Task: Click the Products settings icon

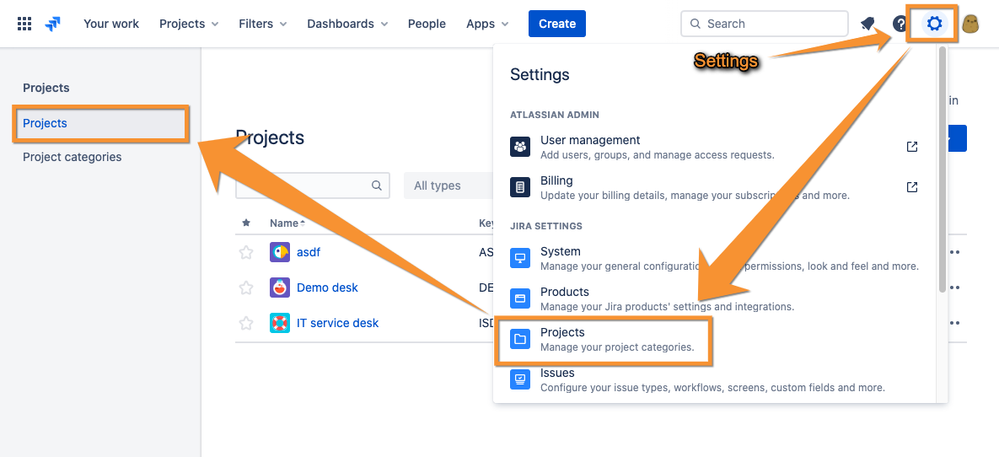Action: [x=520, y=298]
